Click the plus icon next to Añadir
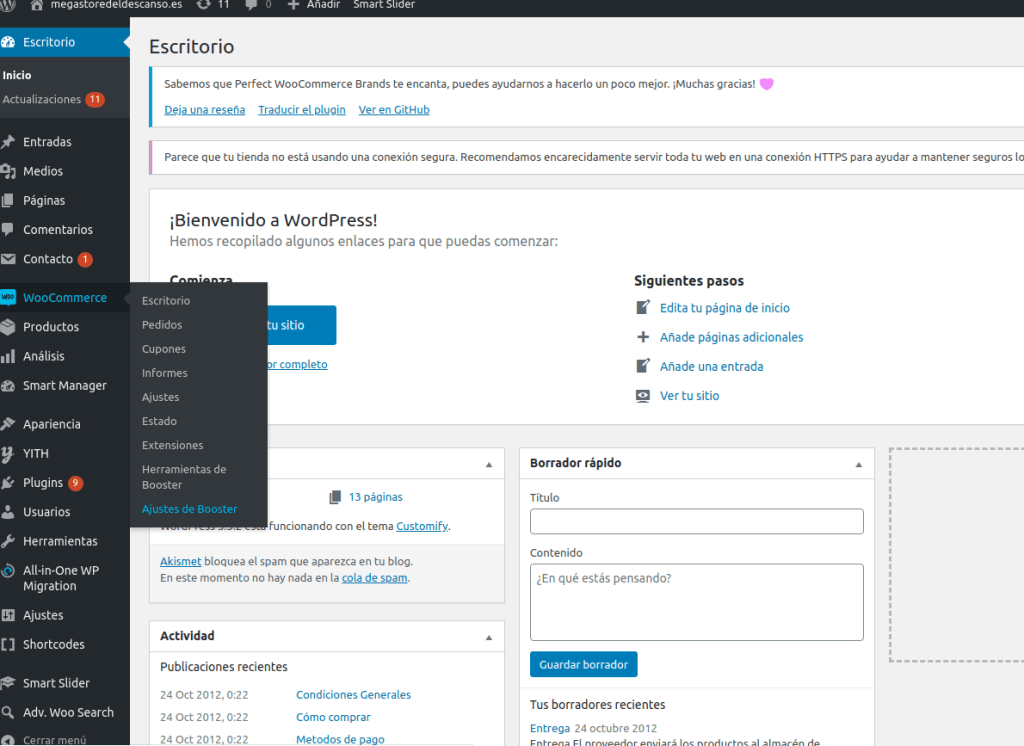The image size is (1024, 746). point(293,5)
